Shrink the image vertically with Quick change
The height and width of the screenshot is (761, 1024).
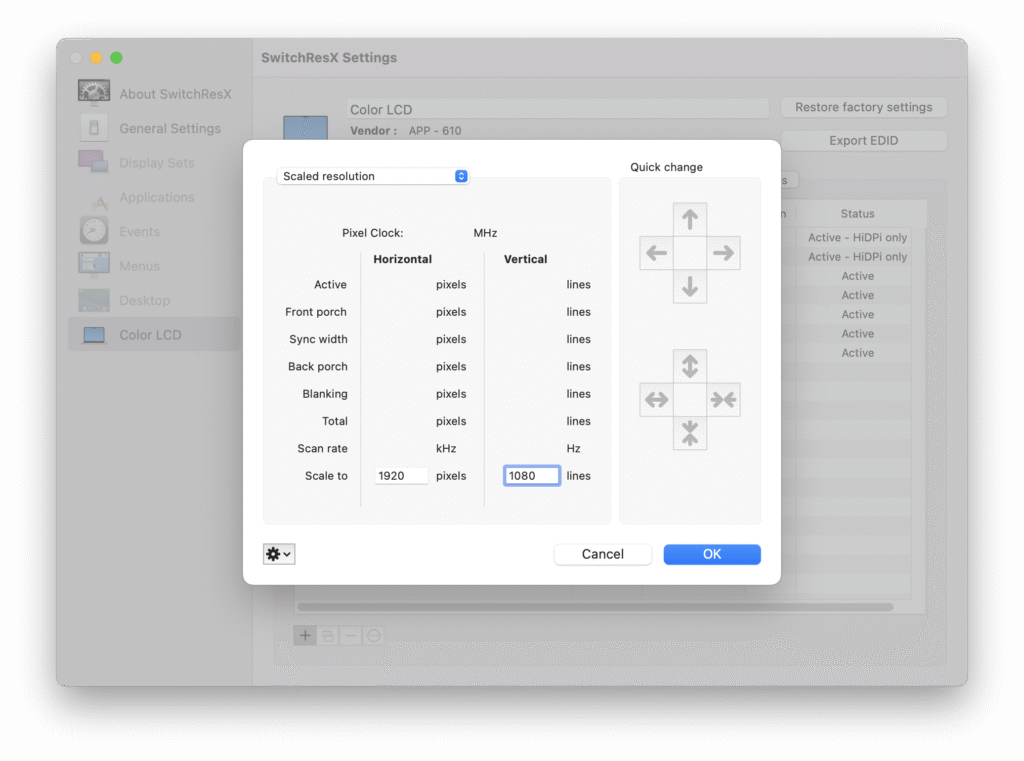click(690, 433)
